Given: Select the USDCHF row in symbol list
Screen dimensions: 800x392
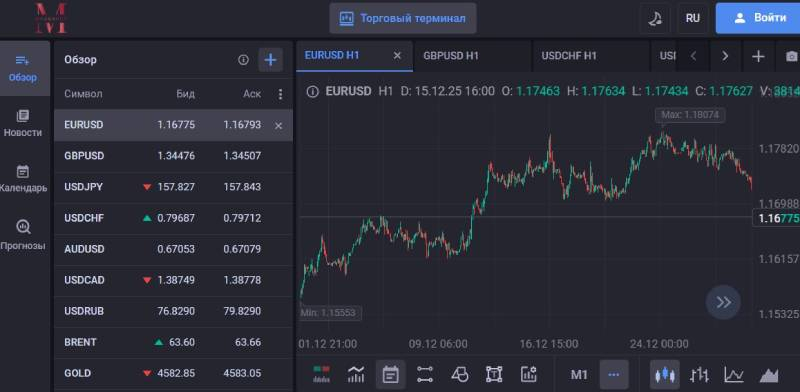Looking at the screenshot, I should pyautogui.click(x=173, y=218).
